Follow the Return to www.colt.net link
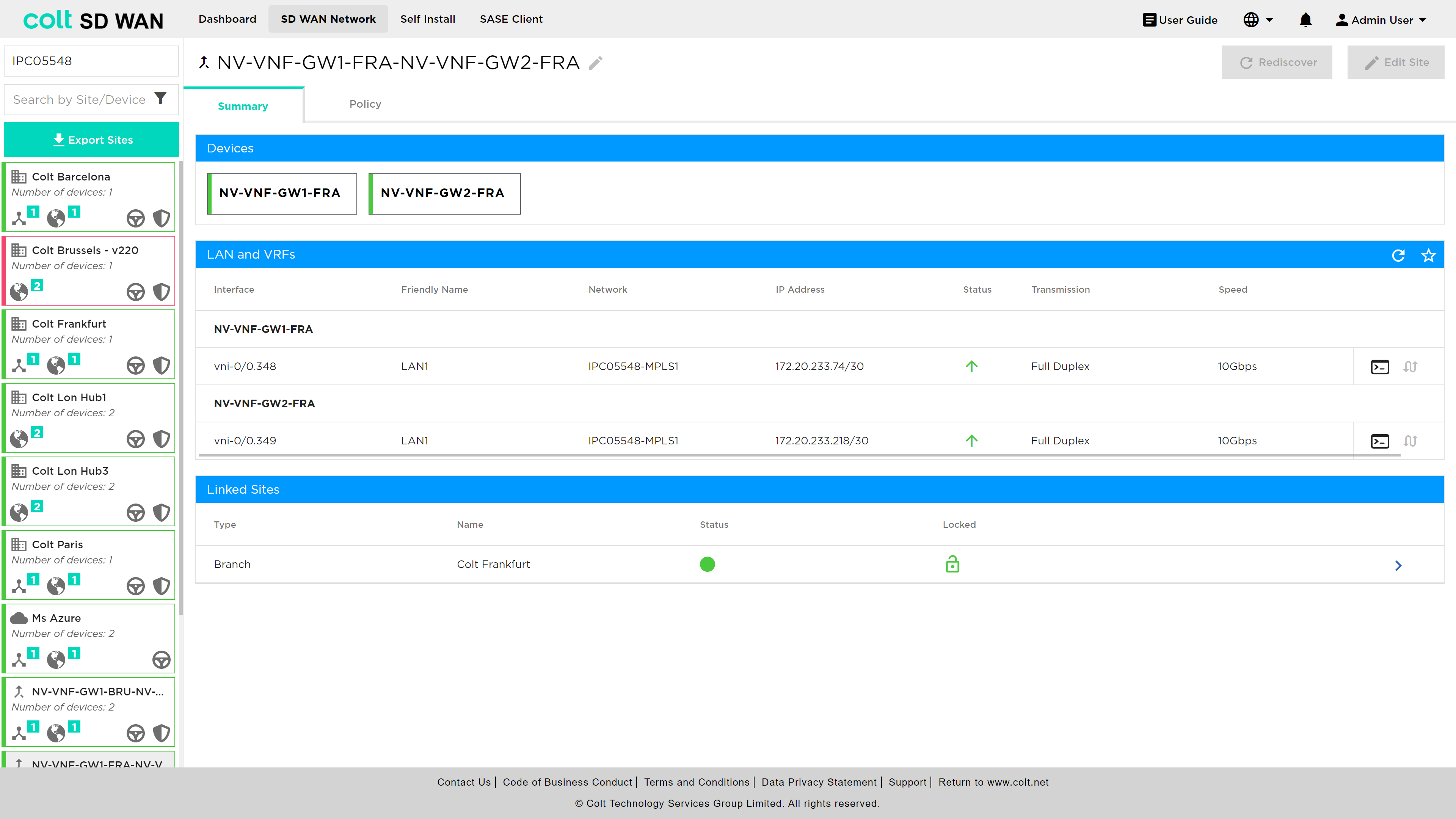This screenshot has height=819, width=1456. click(x=994, y=782)
